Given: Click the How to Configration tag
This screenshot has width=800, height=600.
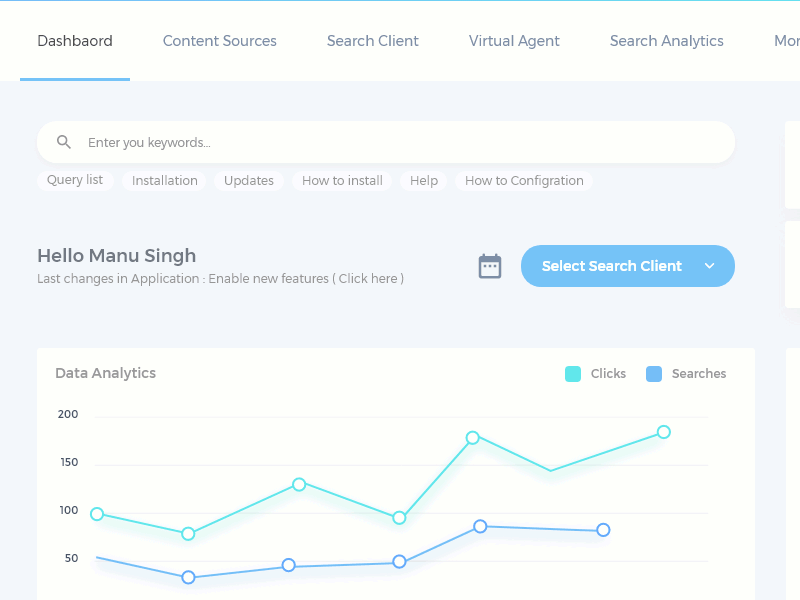Looking at the screenshot, I should (x=524, y=181).
